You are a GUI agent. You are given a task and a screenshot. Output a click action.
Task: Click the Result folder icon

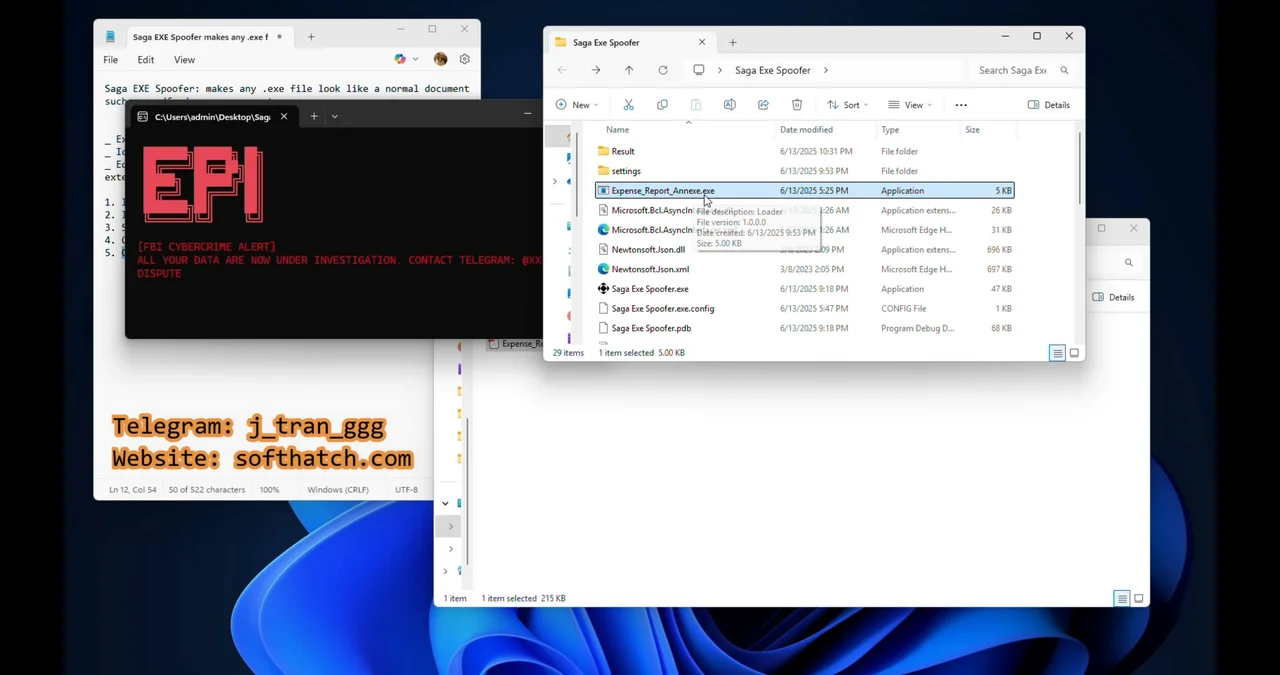pyautogui.click(x=603, y=151)
